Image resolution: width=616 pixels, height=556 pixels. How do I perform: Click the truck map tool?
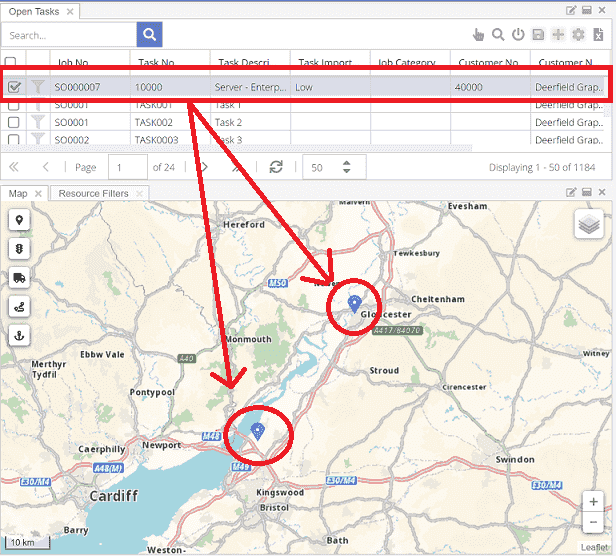point(19,278)
